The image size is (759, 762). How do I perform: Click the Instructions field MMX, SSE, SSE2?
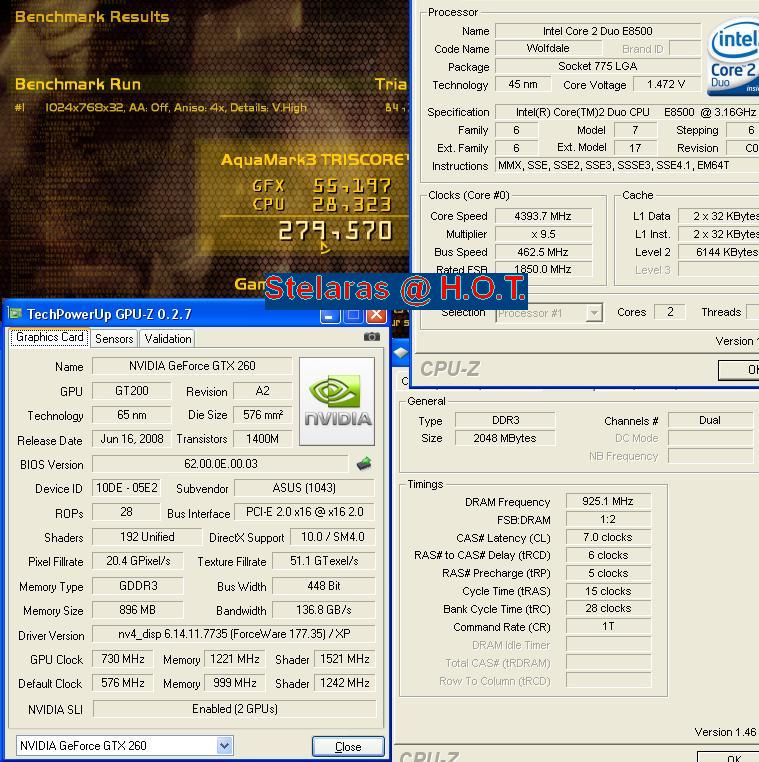[627, 165]
